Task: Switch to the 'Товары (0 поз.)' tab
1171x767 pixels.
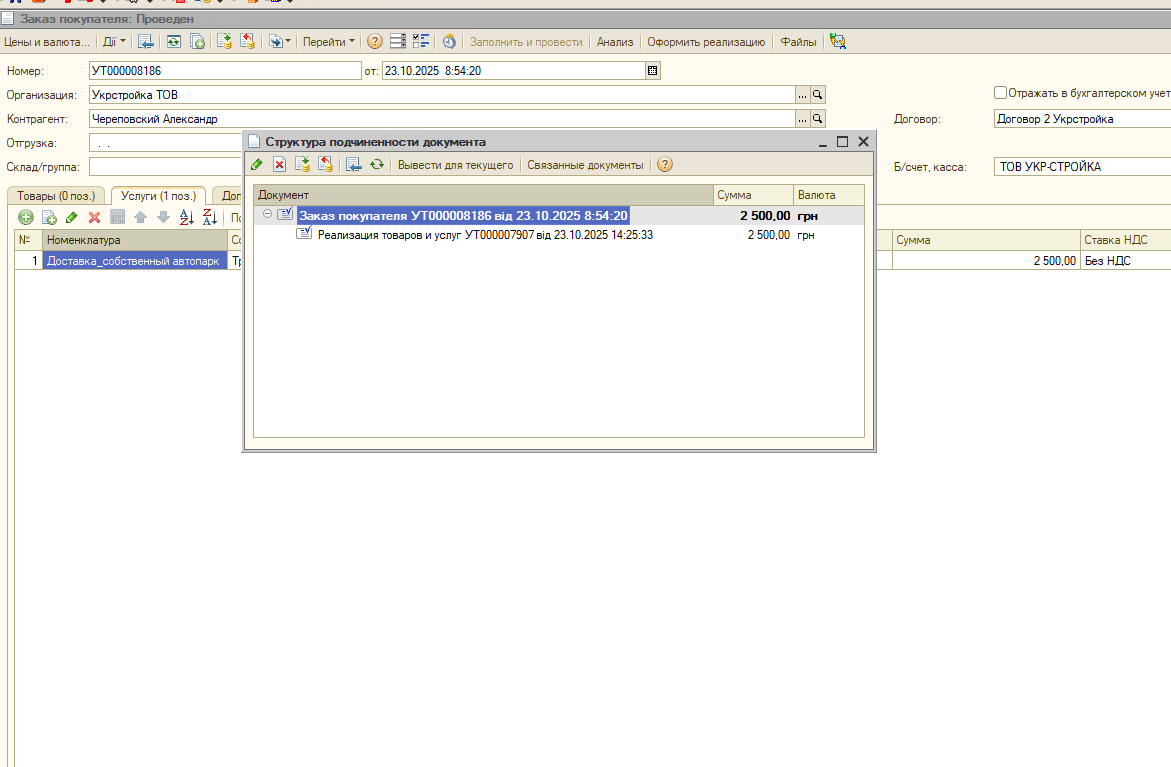Action: pos(56,196)
